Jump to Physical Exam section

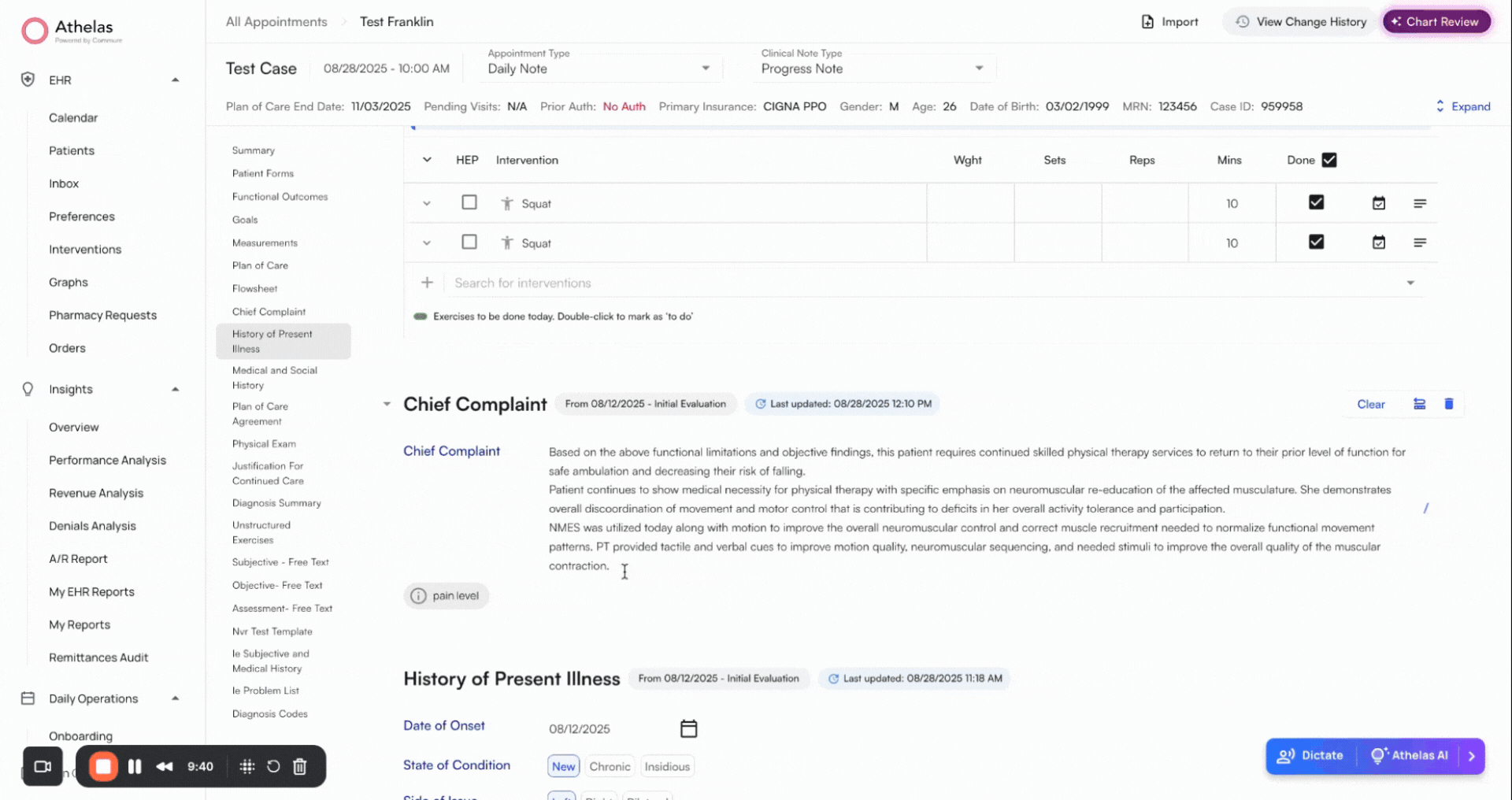click(264, 443)
